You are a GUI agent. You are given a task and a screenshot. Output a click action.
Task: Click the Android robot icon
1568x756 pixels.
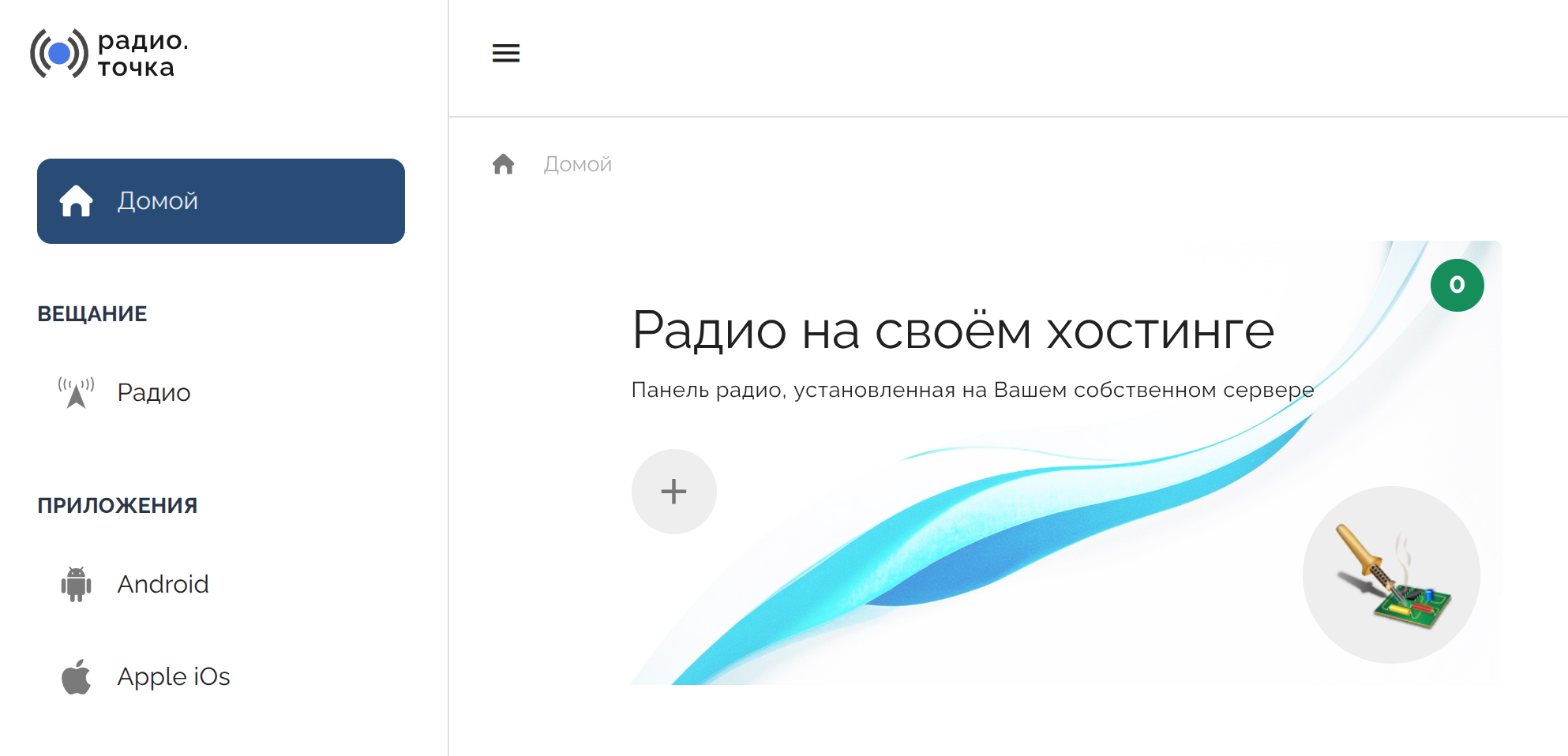point(76,584)
